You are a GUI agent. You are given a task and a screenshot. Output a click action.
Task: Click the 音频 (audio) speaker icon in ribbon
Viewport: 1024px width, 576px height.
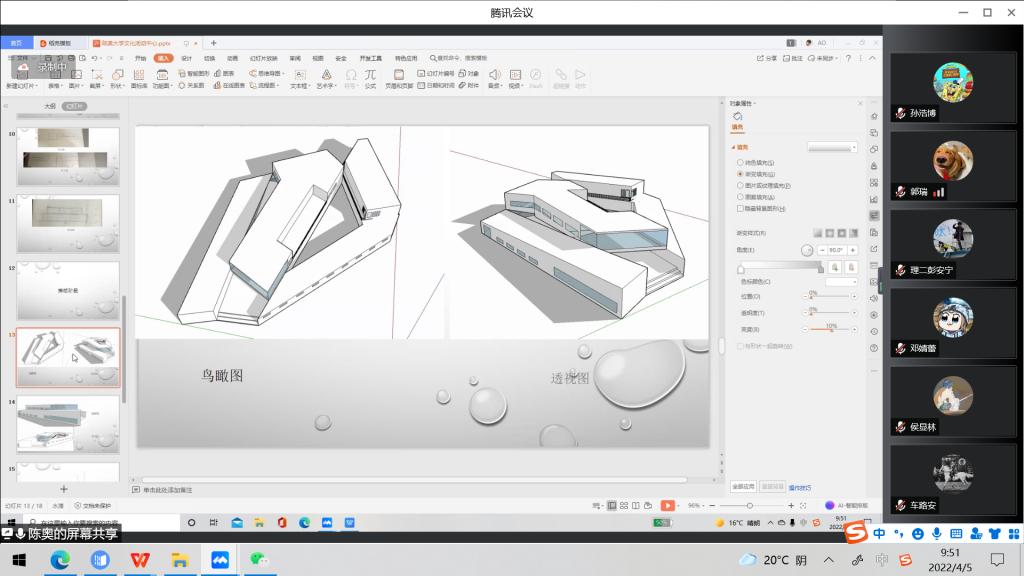click(494, 76)
